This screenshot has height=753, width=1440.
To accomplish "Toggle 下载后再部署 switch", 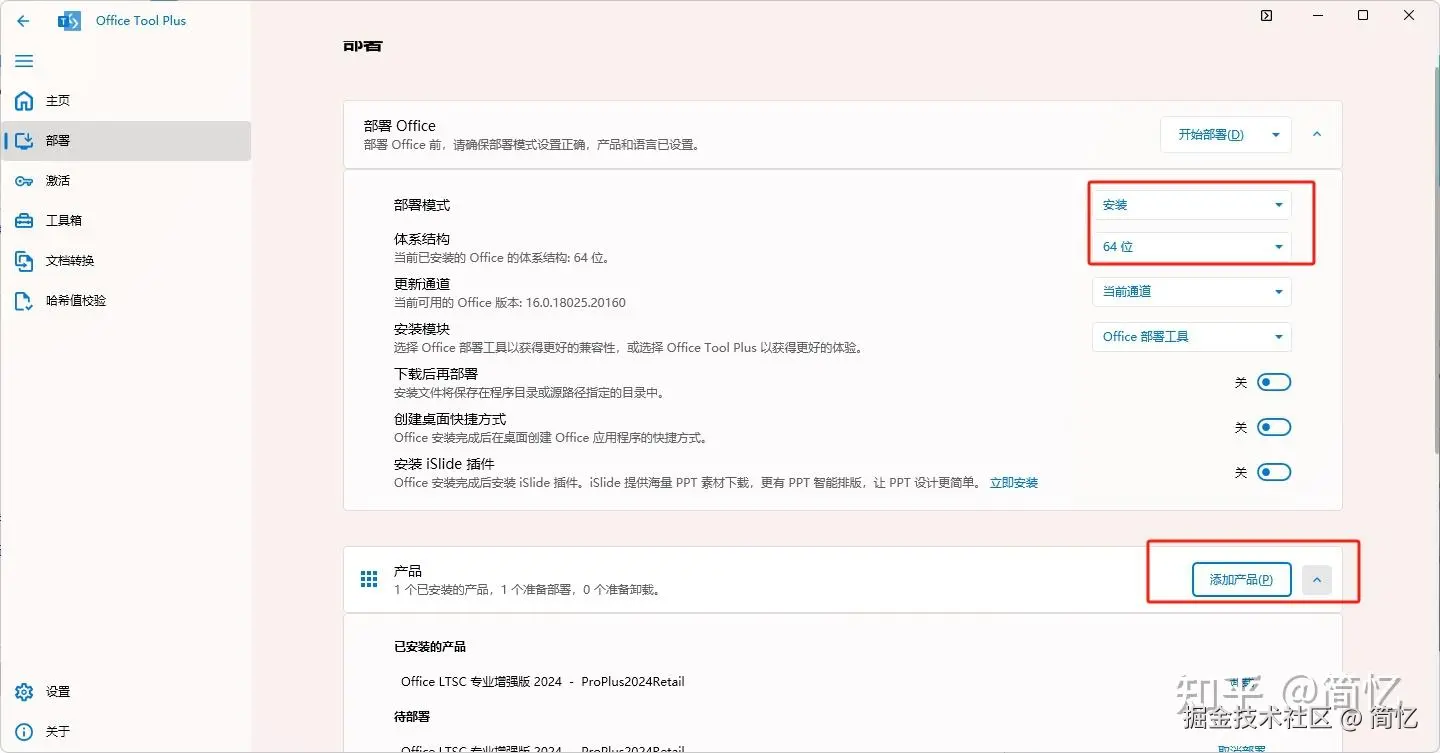I will pyautogui.click(x=1273, y=382).
